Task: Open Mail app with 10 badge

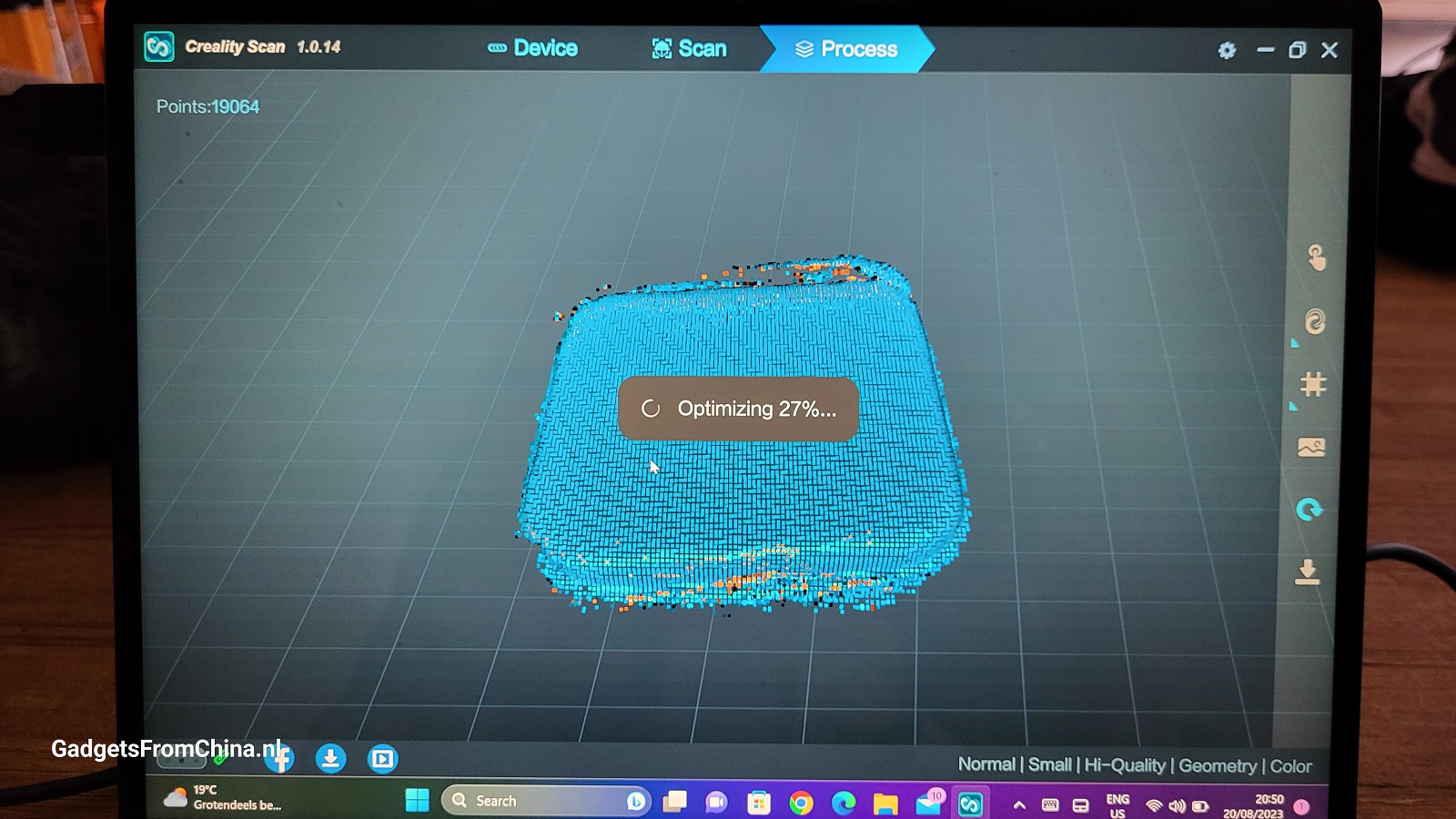Action: tap(929, 803)
